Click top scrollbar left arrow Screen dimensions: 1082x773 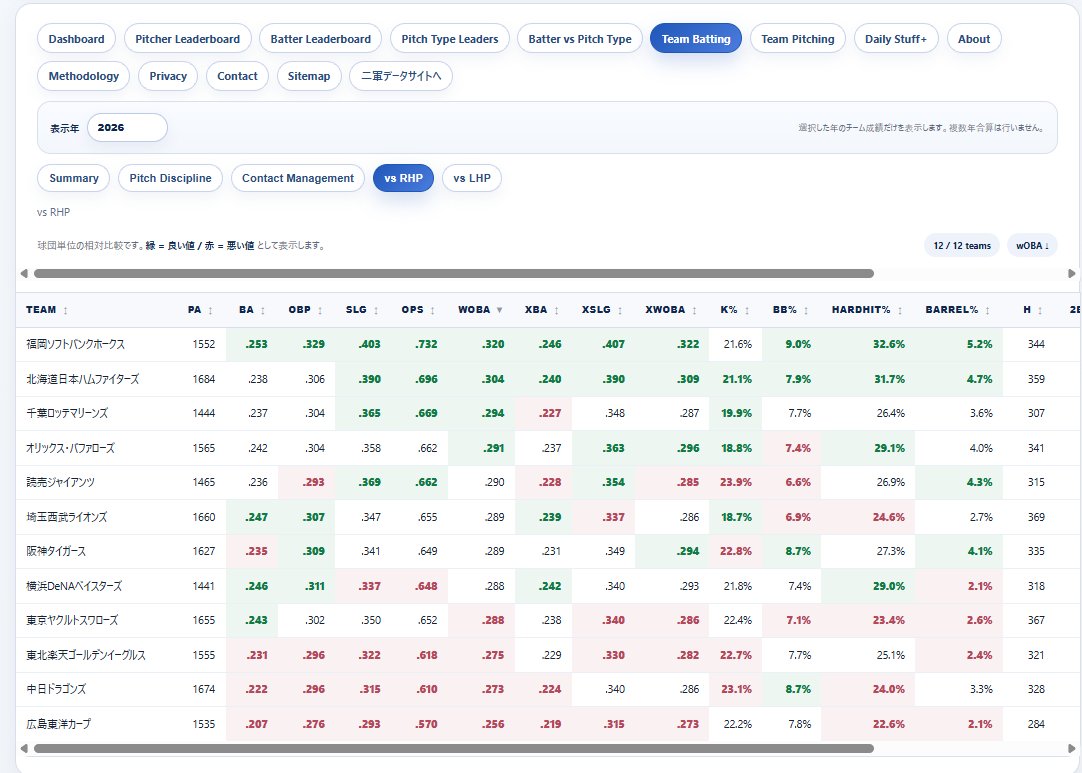click(24, 273)
